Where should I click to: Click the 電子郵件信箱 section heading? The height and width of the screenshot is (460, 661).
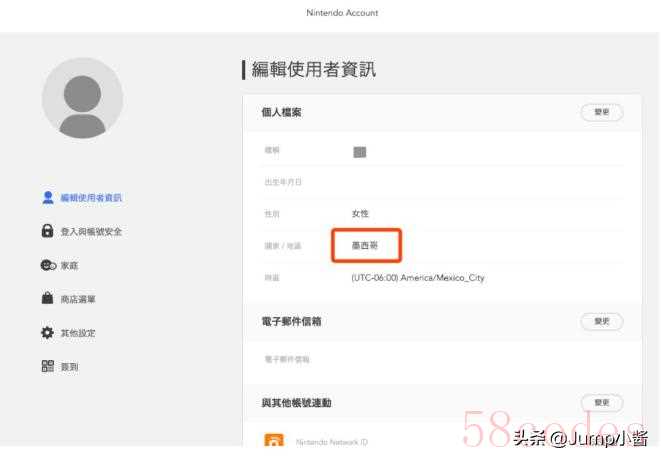[291, 322]
